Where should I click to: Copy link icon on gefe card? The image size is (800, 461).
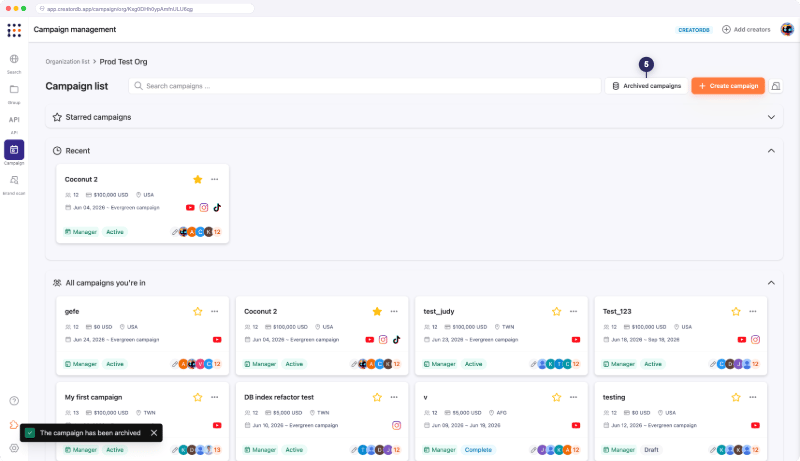click(174, 364)
